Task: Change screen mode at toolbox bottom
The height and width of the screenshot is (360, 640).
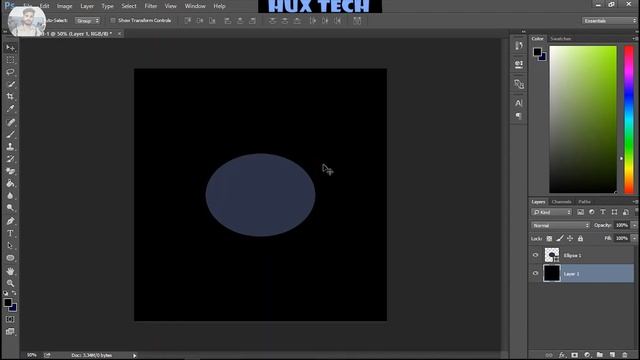Action: point(10,331)
